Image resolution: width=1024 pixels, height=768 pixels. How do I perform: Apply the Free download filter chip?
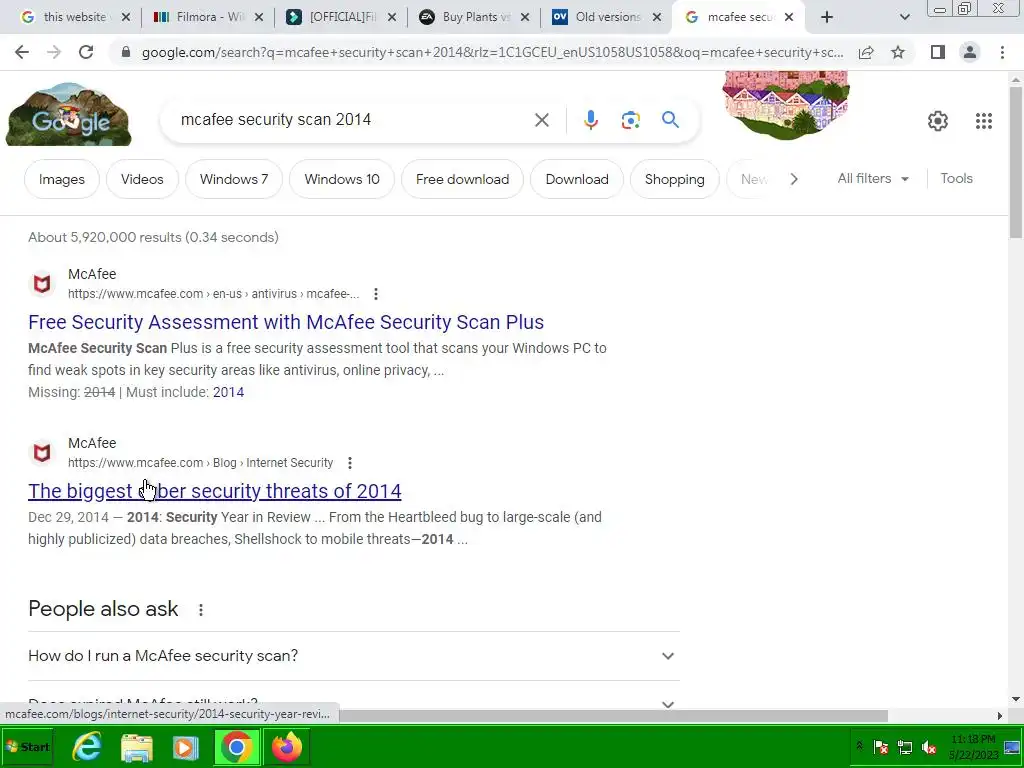click(462, 179)
